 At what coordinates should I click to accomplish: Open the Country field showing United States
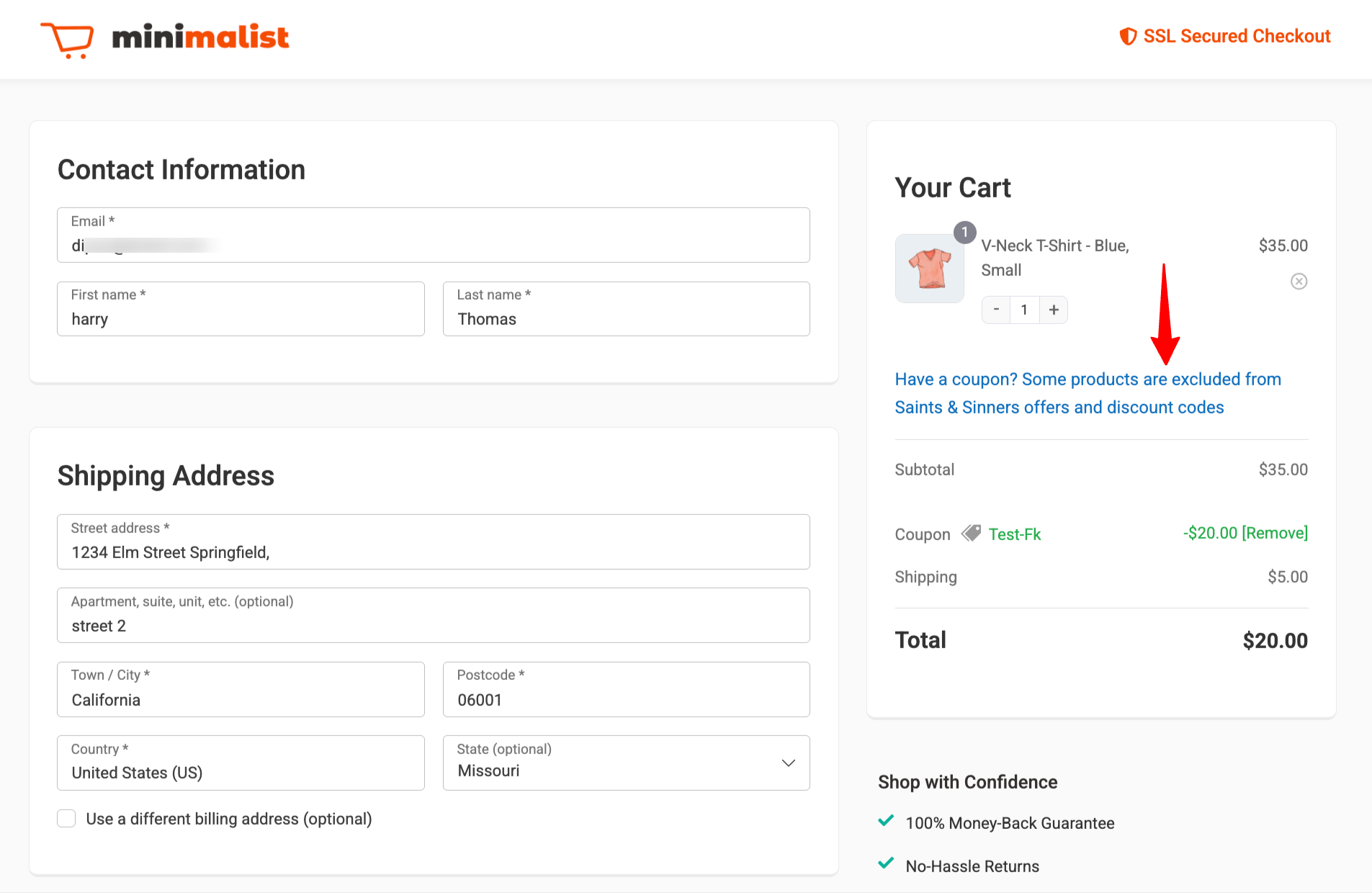241,763
